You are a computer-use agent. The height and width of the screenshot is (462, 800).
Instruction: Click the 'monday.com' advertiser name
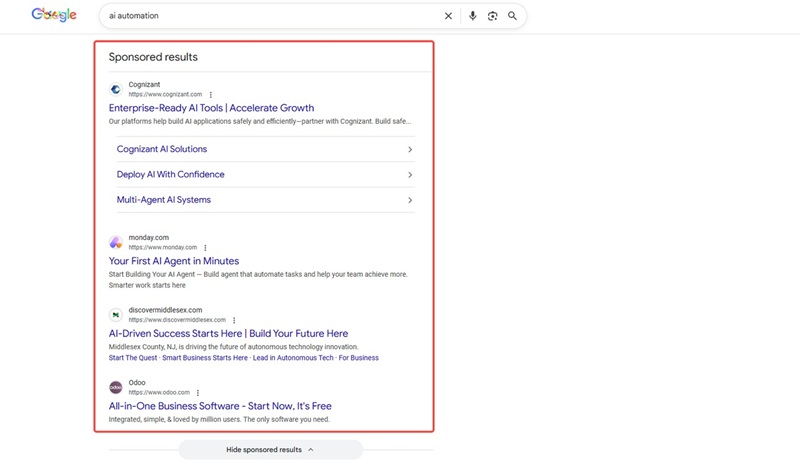(x=148, y=238)
